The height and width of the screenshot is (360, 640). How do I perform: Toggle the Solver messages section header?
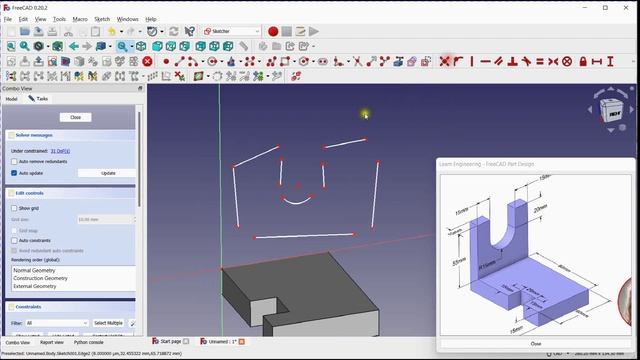coord(70,135)
